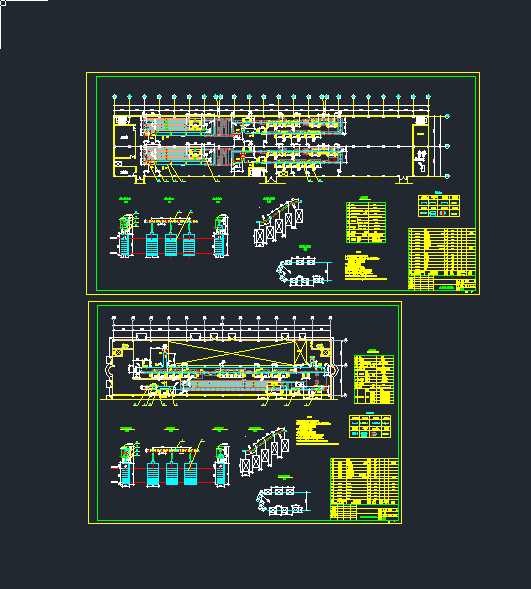
Task: Click the floor plan in the upper sheet
Action: coord(281,139)
